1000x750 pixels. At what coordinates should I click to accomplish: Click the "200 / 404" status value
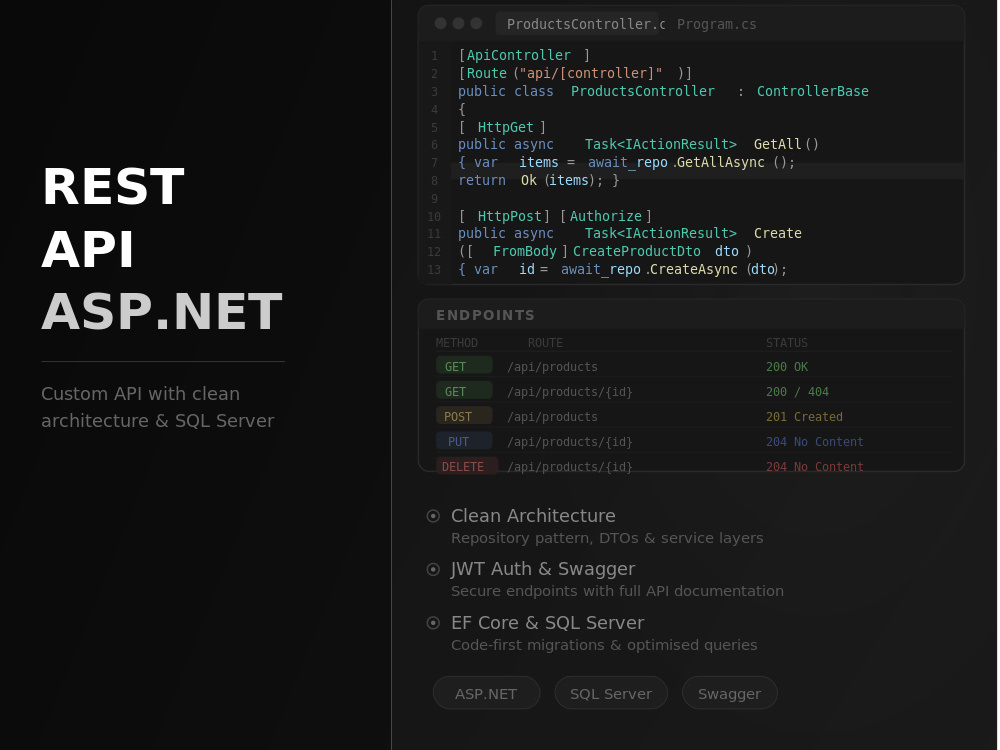797,392
